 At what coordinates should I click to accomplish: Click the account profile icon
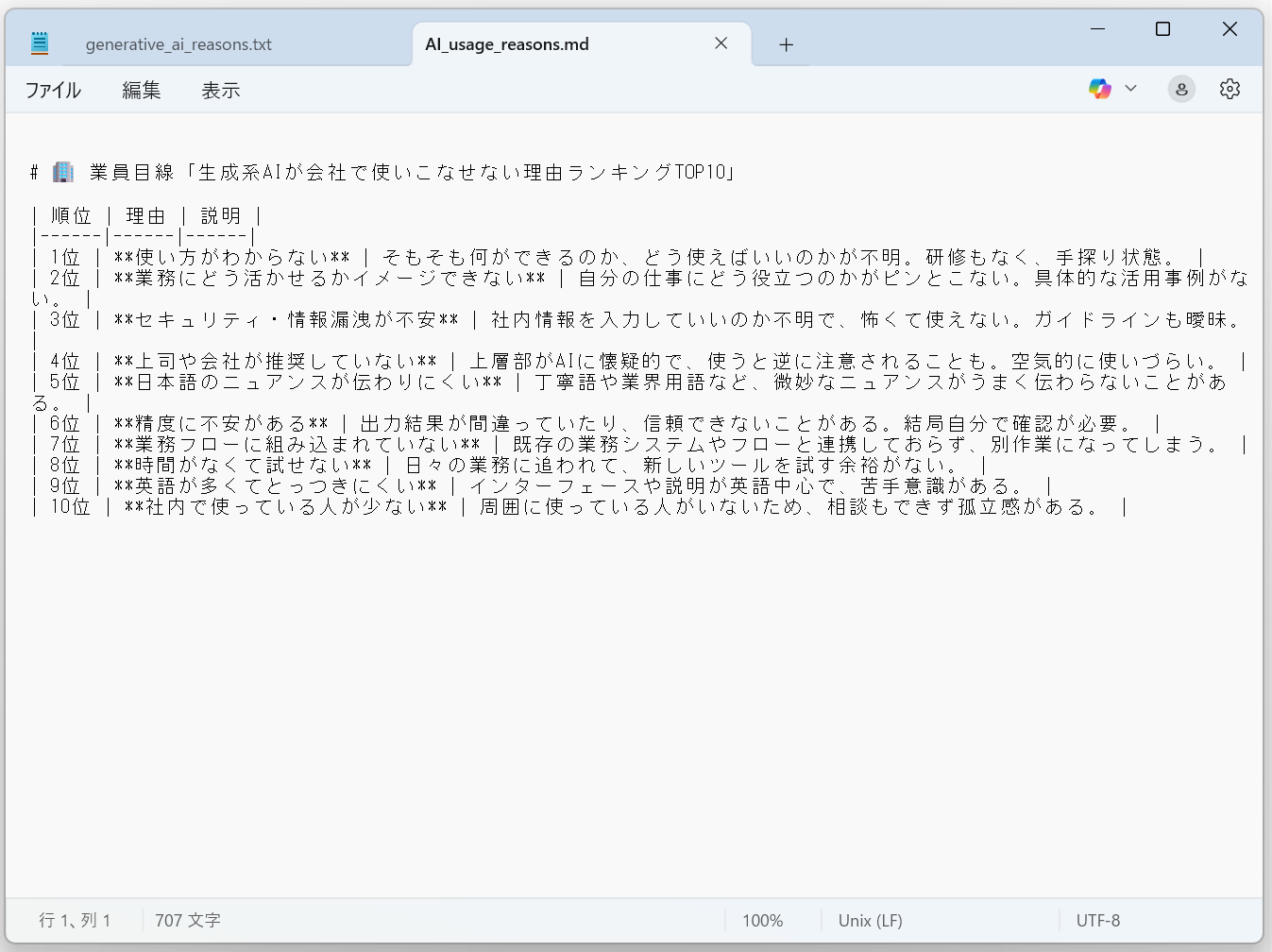pos(1181,89)
